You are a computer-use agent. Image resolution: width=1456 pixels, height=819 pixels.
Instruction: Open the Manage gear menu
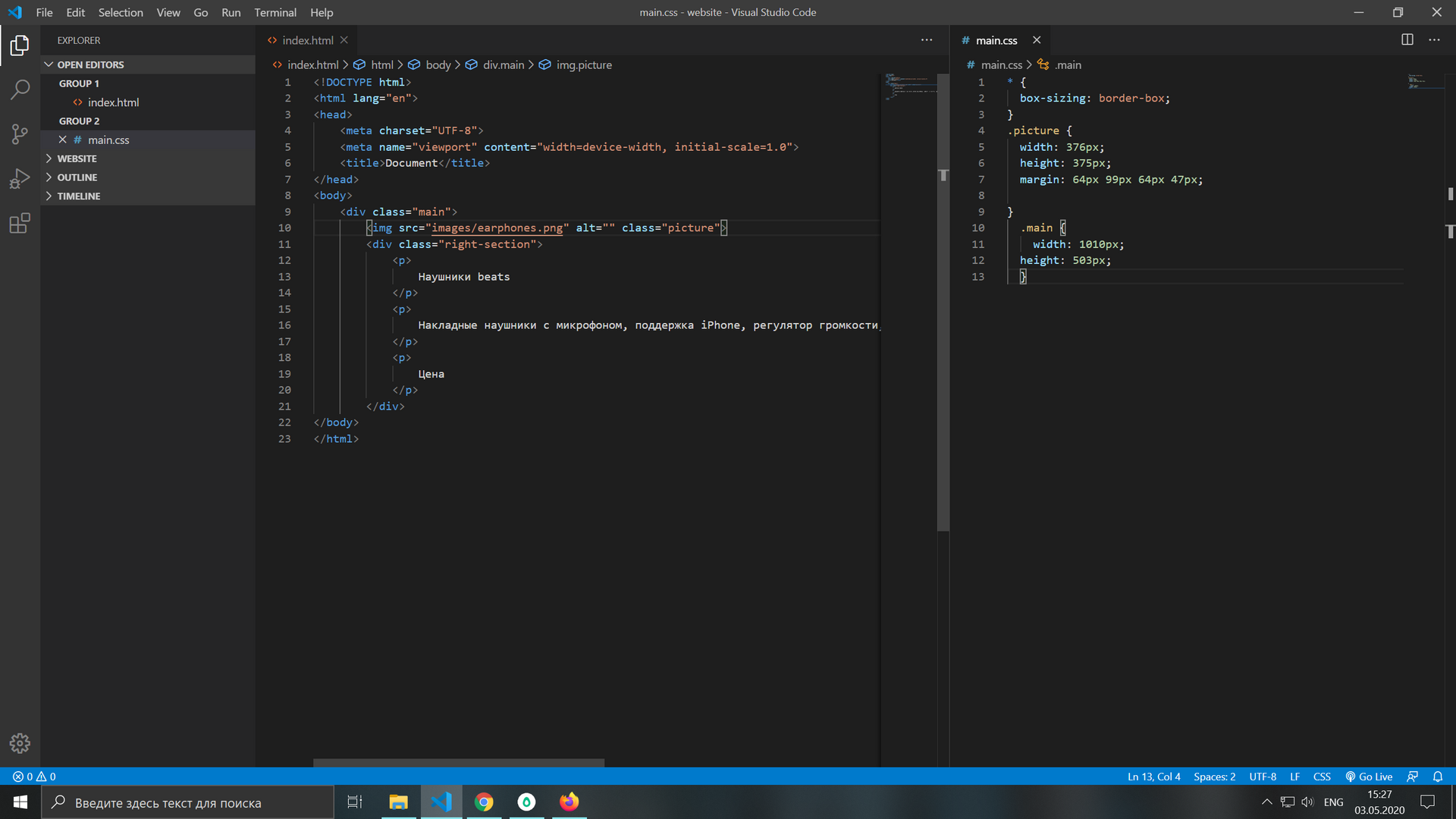click(20, 743)
